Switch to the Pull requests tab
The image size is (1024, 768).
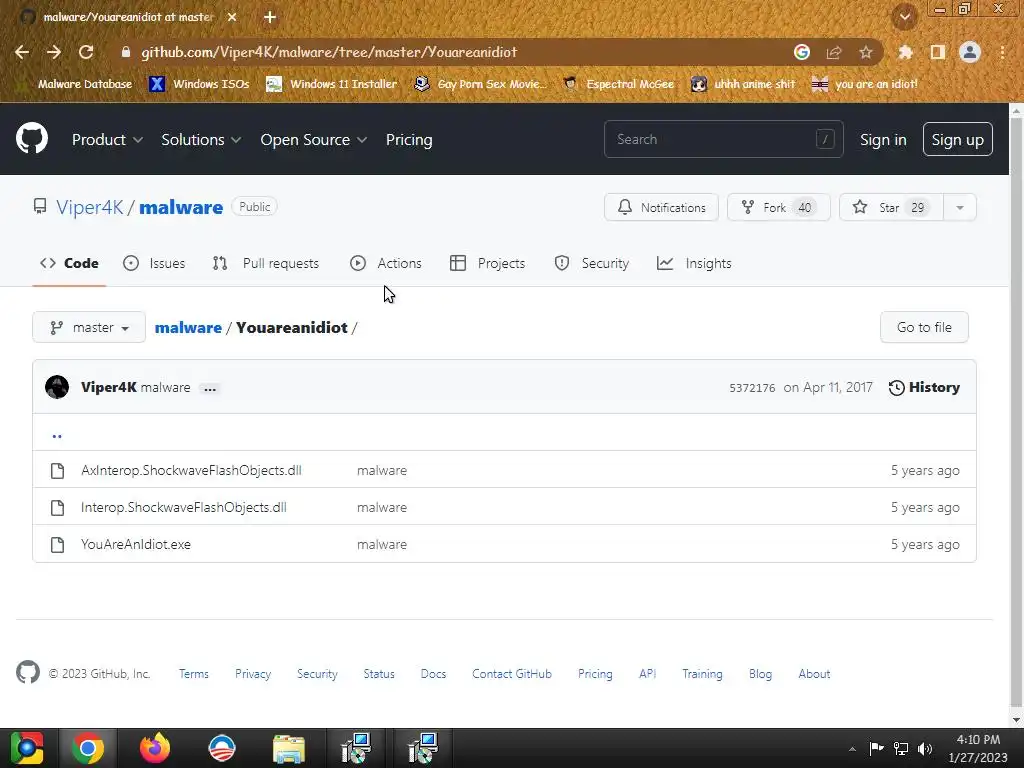click(x=266, y=263)
